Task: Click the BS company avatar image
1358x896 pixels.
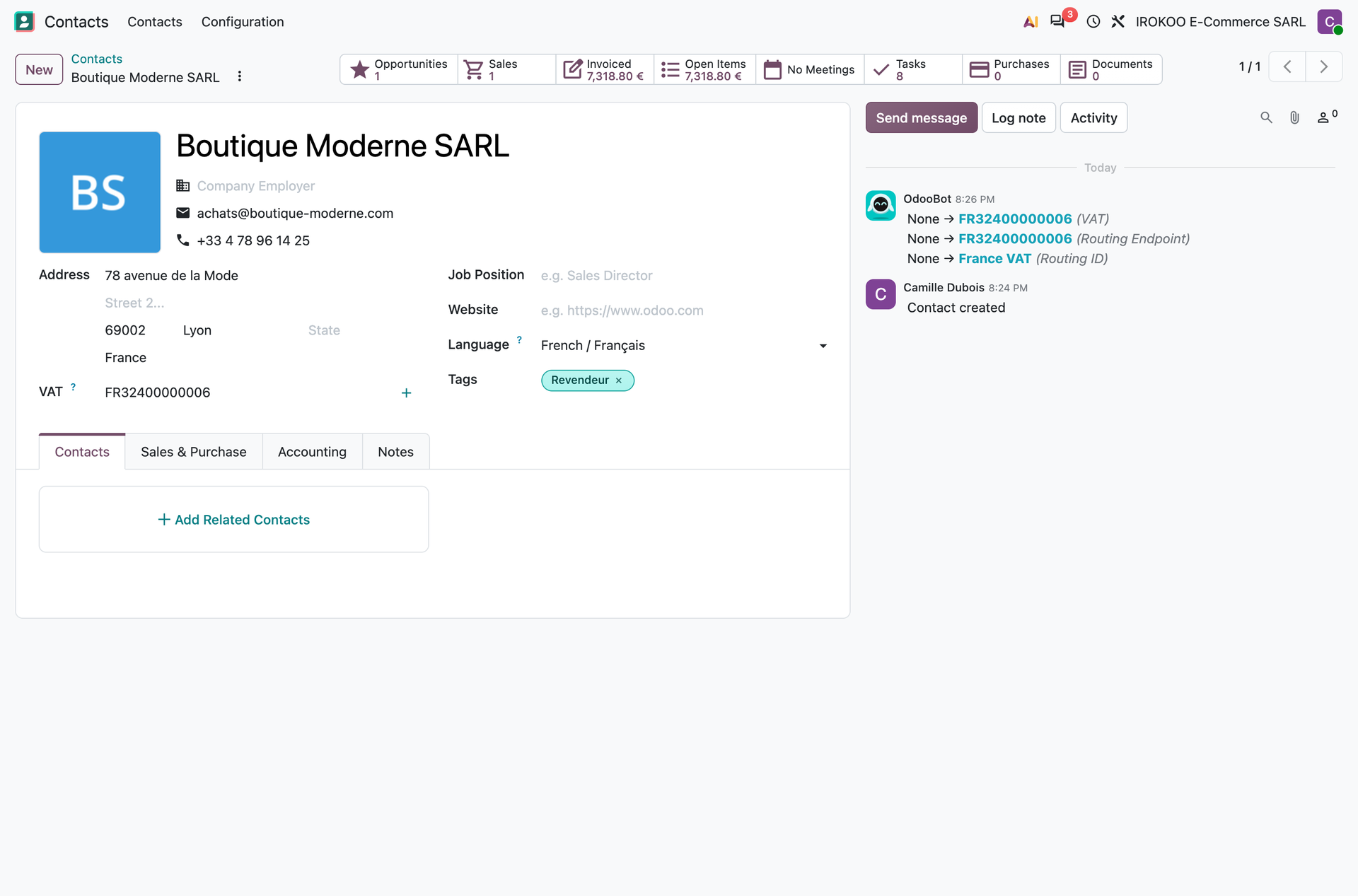Action: click(100, 192)
